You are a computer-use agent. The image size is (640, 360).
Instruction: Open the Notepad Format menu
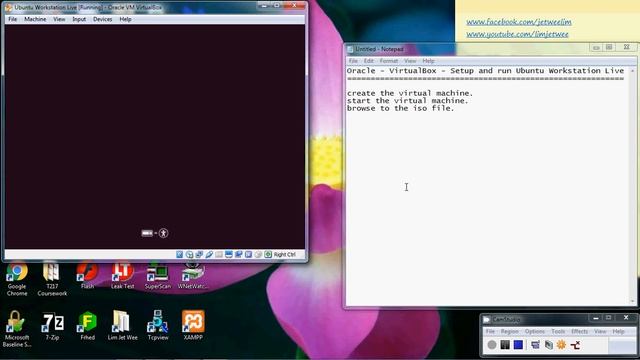[x=389, y=61]
